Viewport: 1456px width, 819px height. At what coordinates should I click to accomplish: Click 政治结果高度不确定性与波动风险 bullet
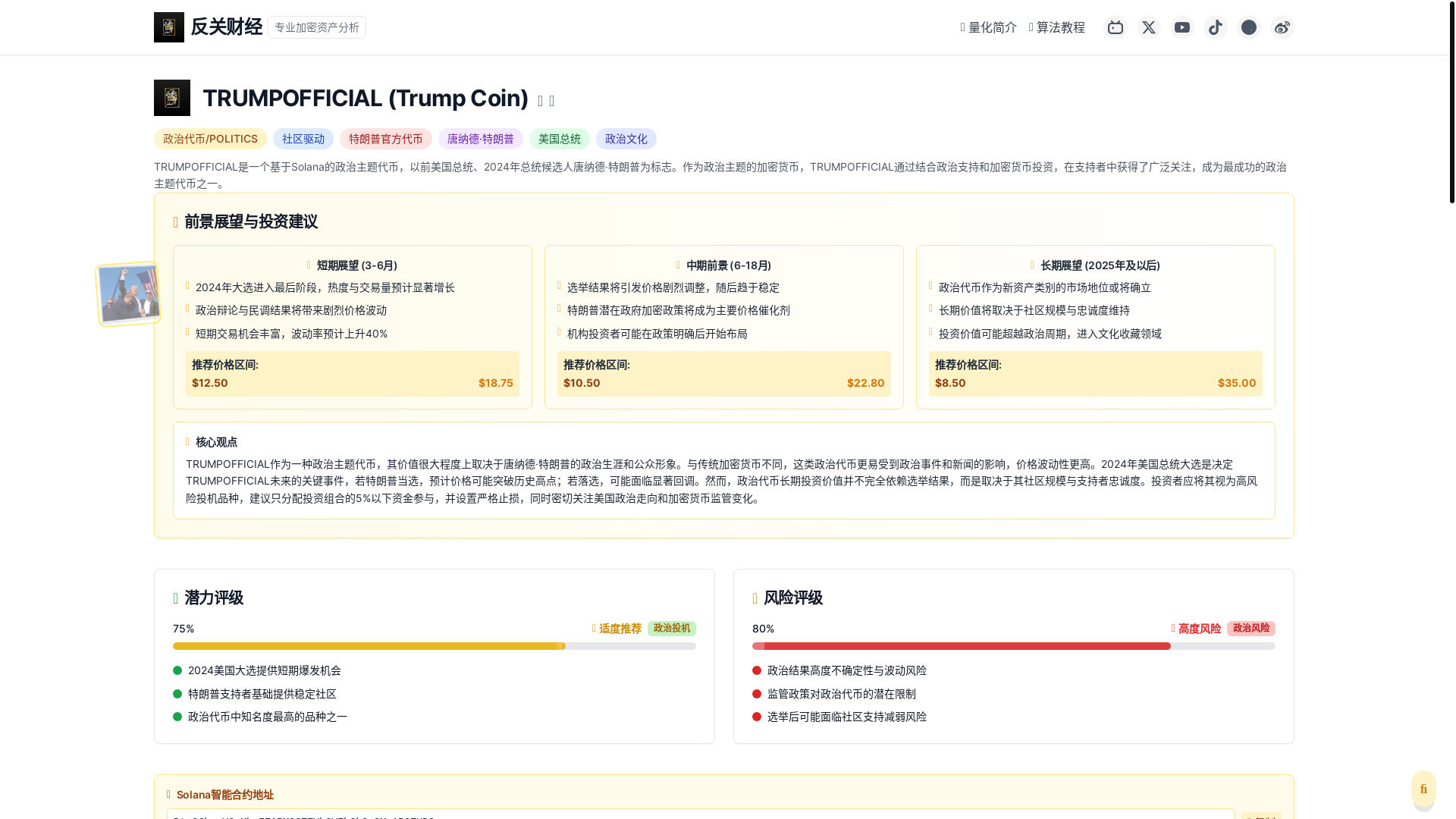pyautogui.click(x=847, y=670)
